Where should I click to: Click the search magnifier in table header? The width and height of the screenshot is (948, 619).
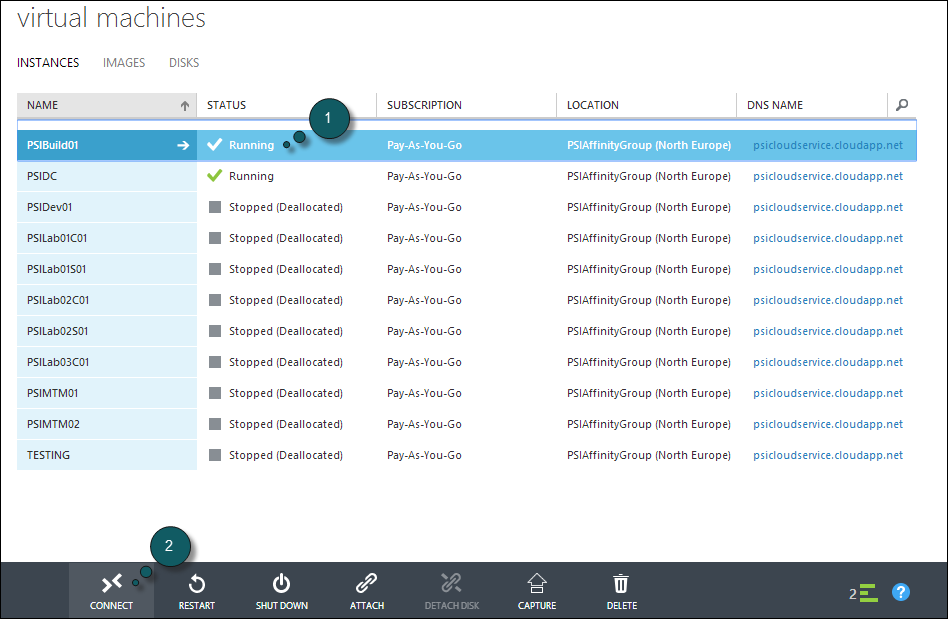tap(901, 105)
